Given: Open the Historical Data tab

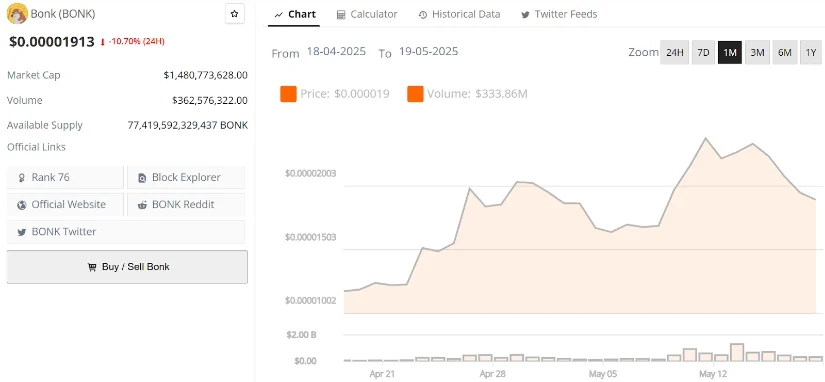Looking at the screenshot, I should coord(459,14).
